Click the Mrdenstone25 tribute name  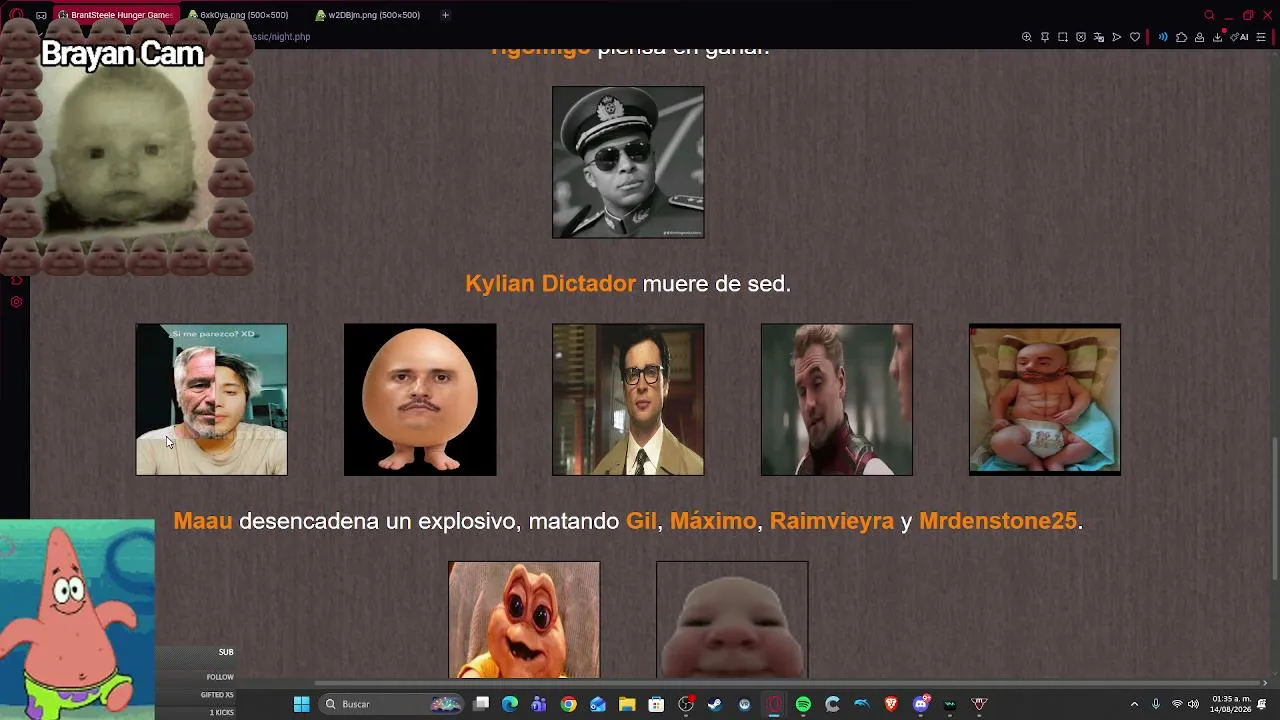pyautogui.click(x=998, y=521)
